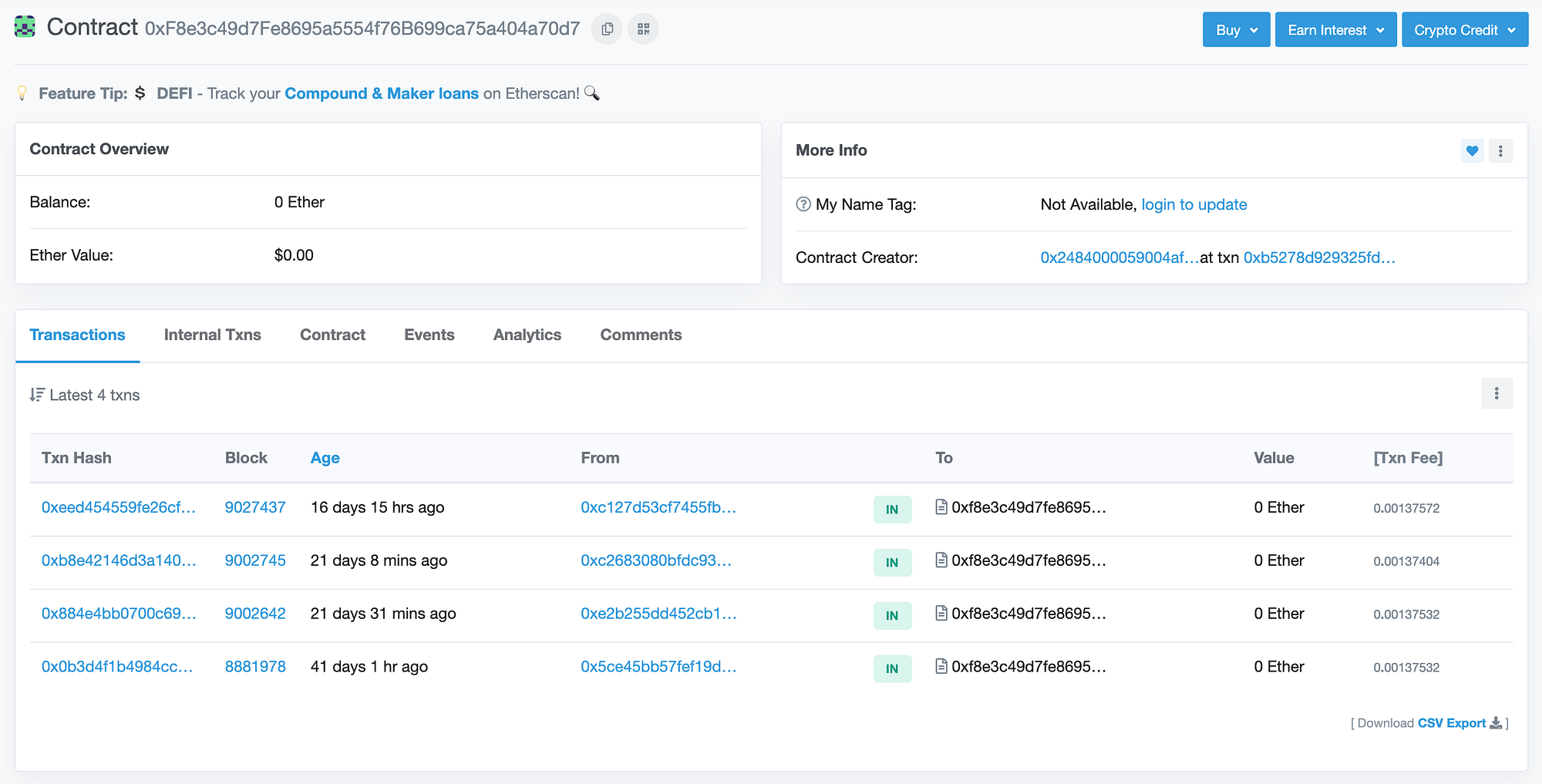Open transaction hash 0x884e4bb0700c69
This screenshot has width=1542, height=784.
119,614
